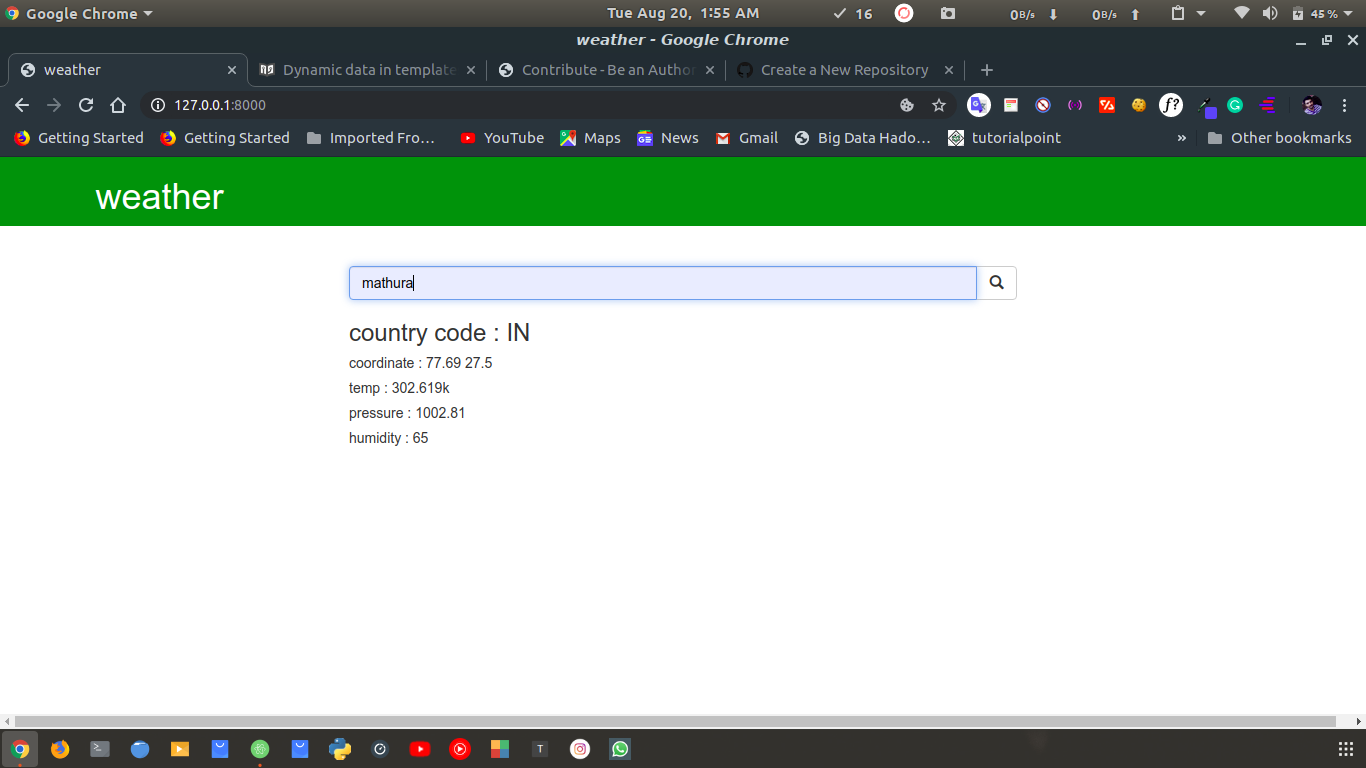
Task: Open the red-purple stripes extension icon
Action: (1267, 105)
